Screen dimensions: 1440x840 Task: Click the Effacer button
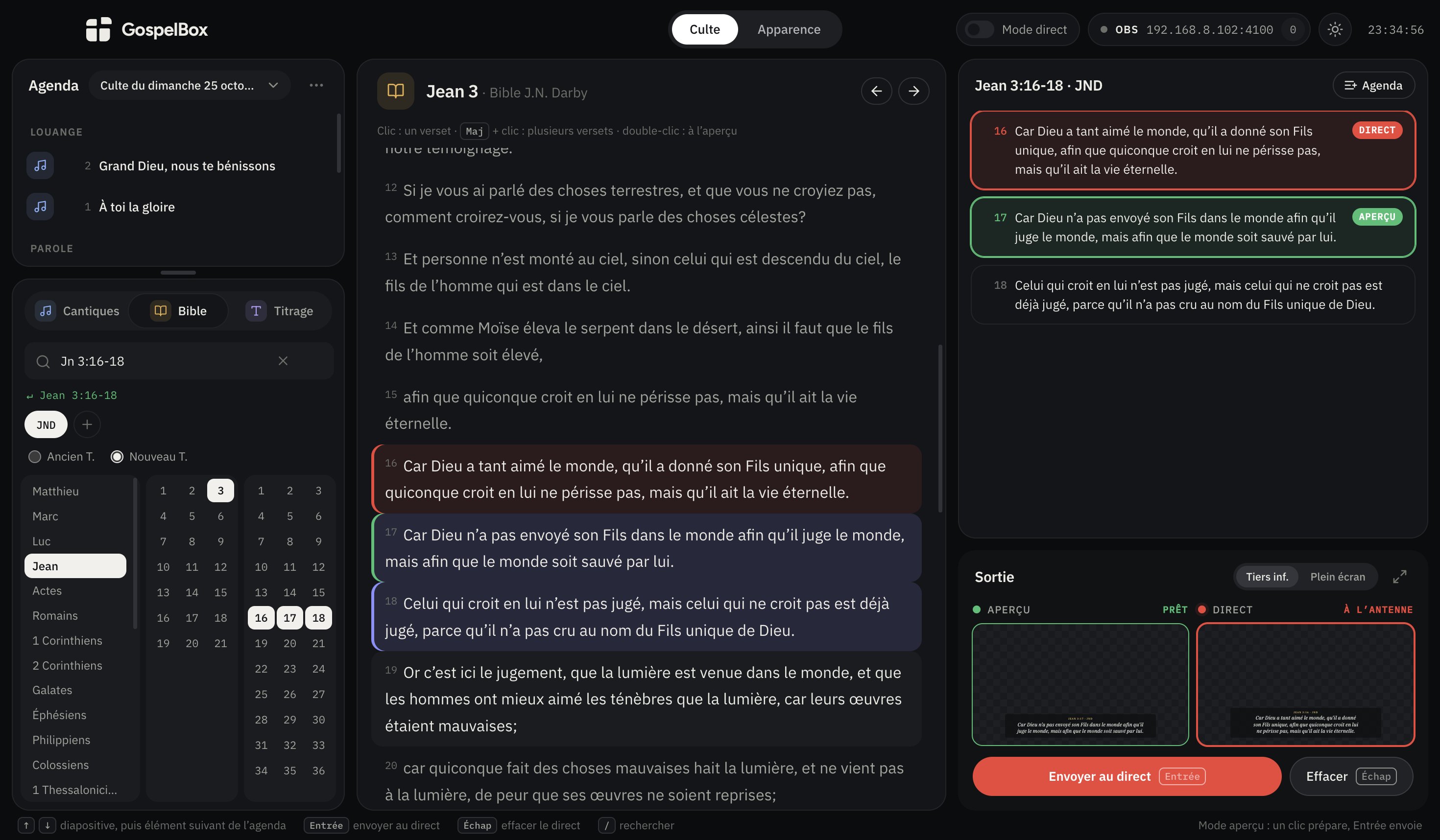[x=1351, y=776]
